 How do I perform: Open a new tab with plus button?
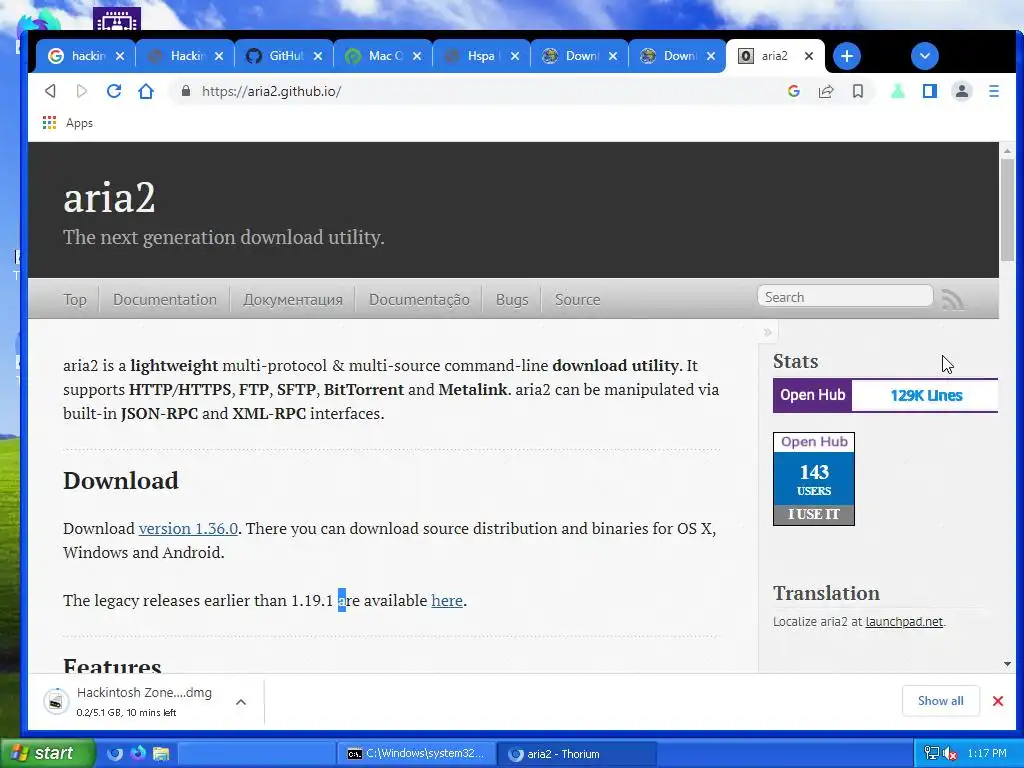click(x=846, y=56)
